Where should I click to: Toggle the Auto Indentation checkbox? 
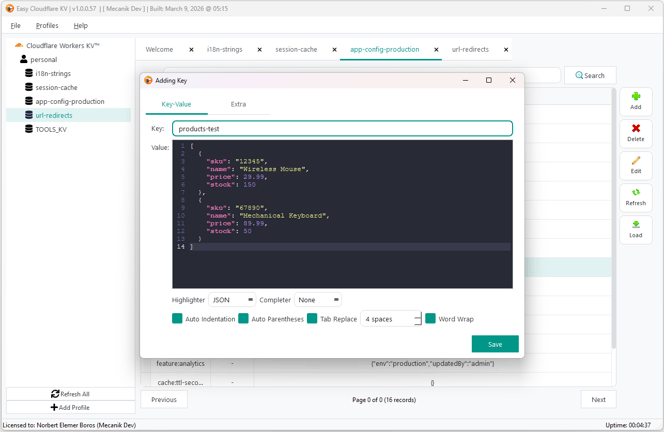(x=177, y=318)
